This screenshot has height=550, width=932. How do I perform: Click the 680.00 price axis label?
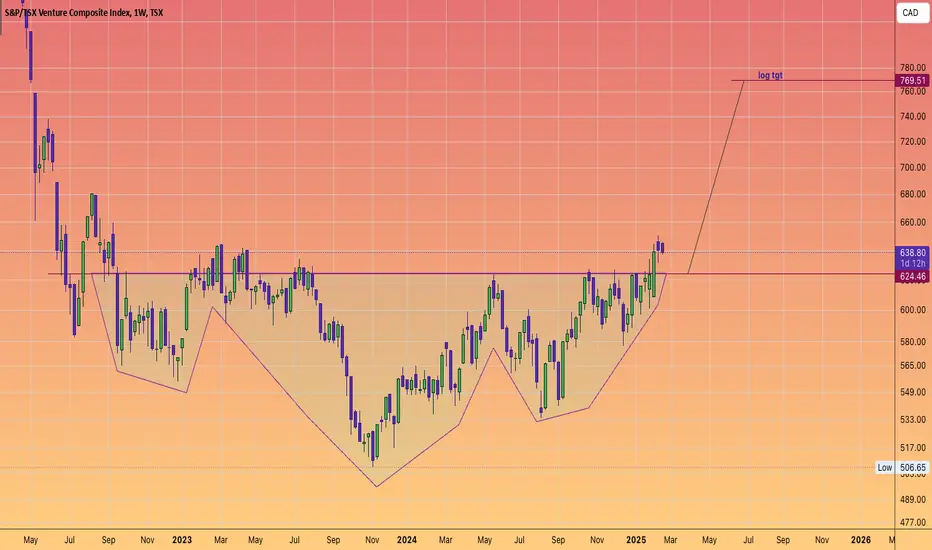tap(912, 194)
